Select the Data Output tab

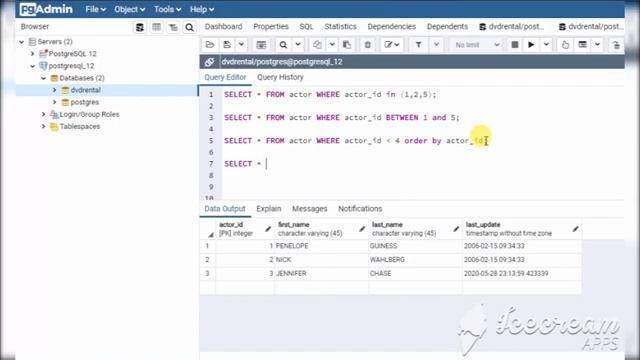pos(225,209)
